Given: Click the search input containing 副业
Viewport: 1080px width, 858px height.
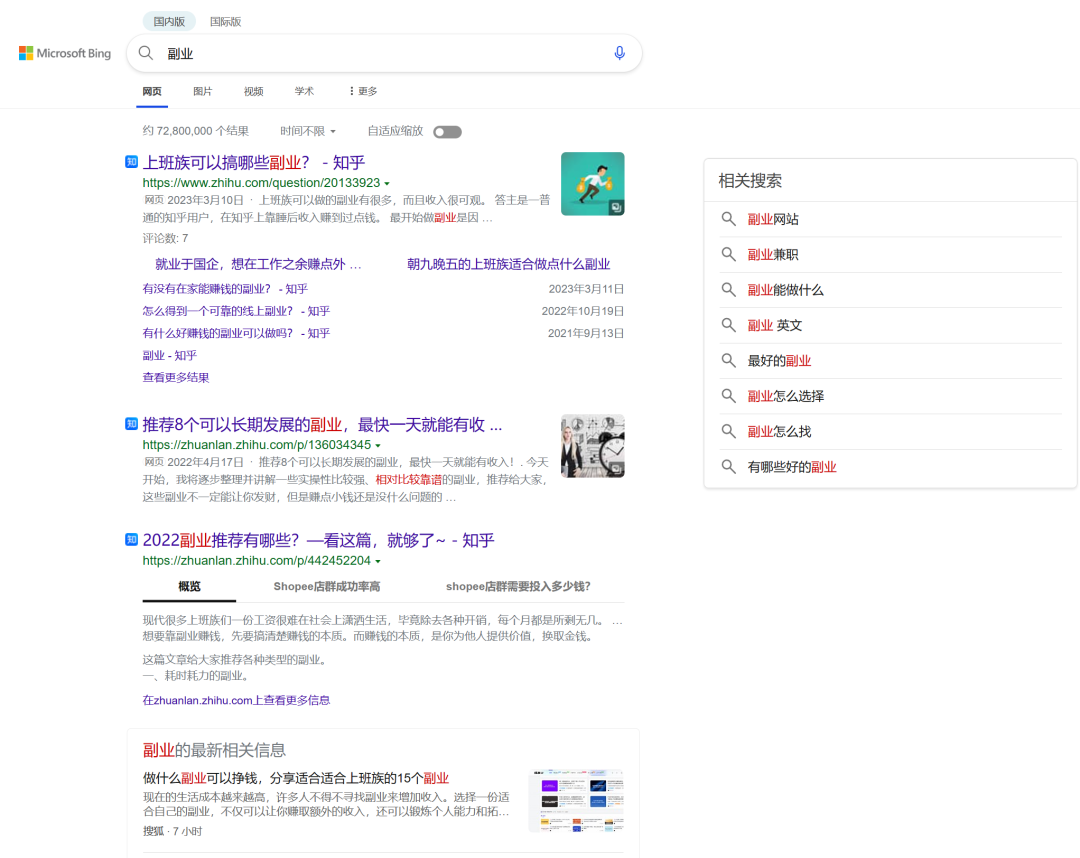Looking at the screenshot, I should coord(384,53).
